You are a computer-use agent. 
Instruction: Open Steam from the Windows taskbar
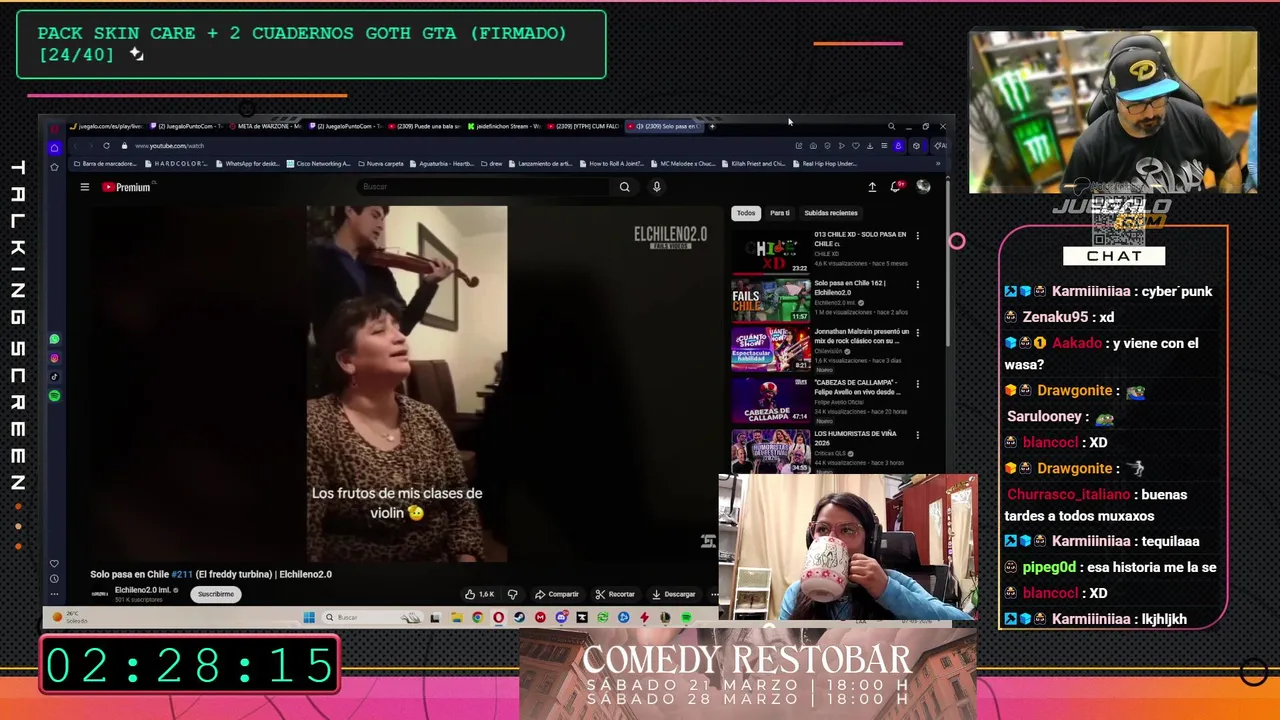pyautogui.click(x=519, y=618)
